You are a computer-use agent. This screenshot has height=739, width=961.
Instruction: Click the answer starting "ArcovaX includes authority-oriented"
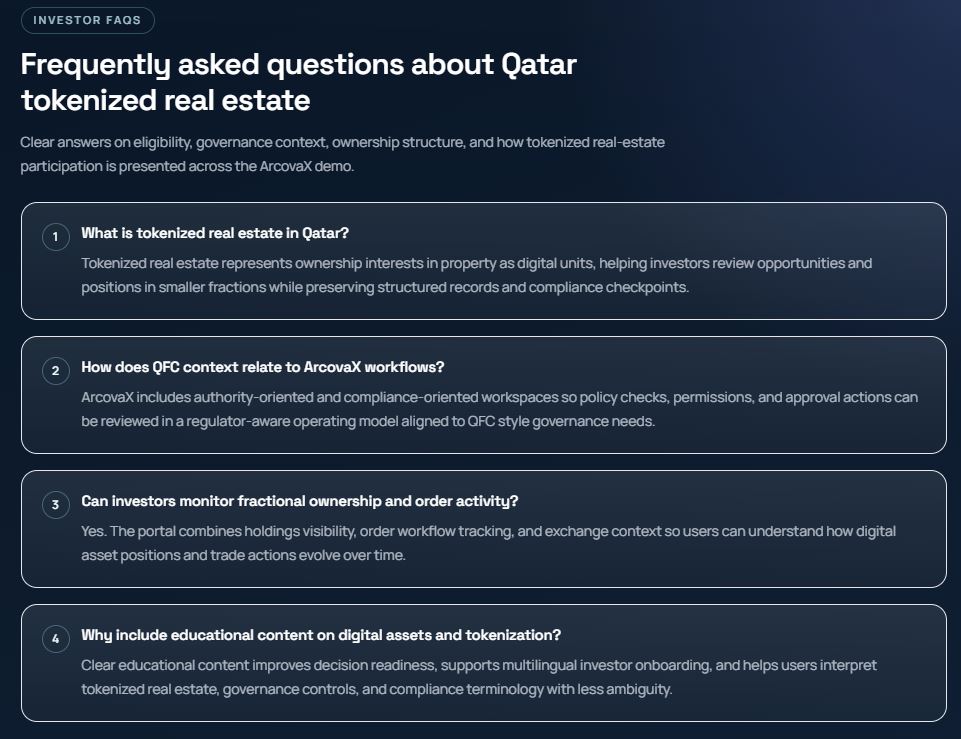[x=499, y=409]
